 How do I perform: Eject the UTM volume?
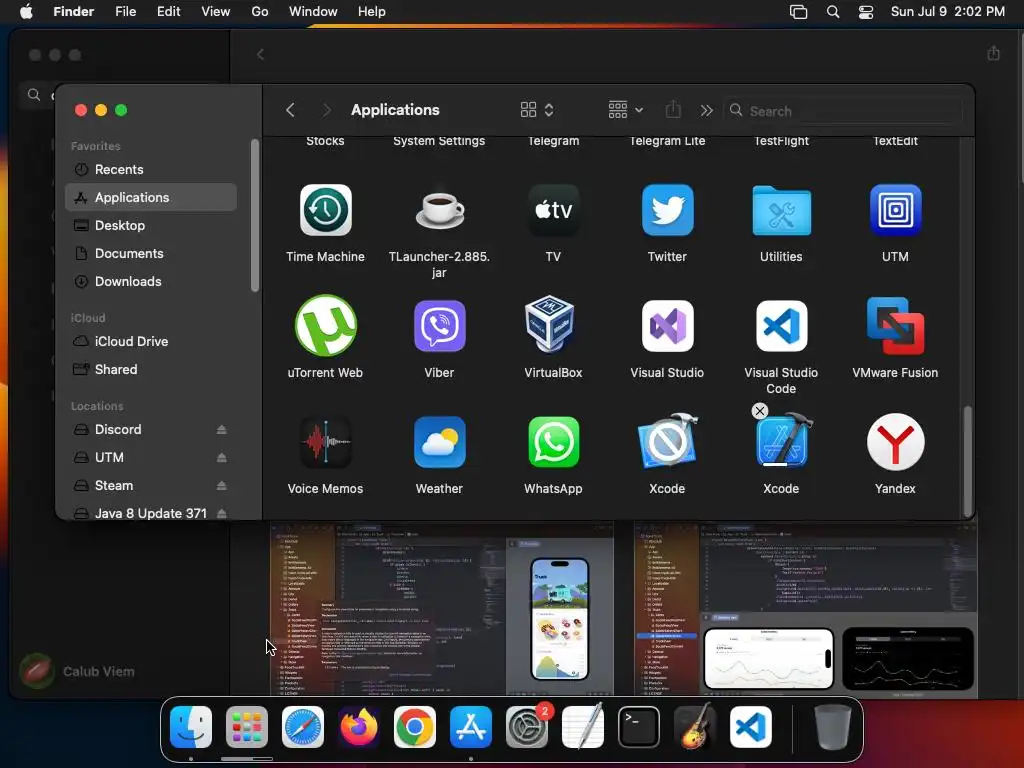point(222,458)
